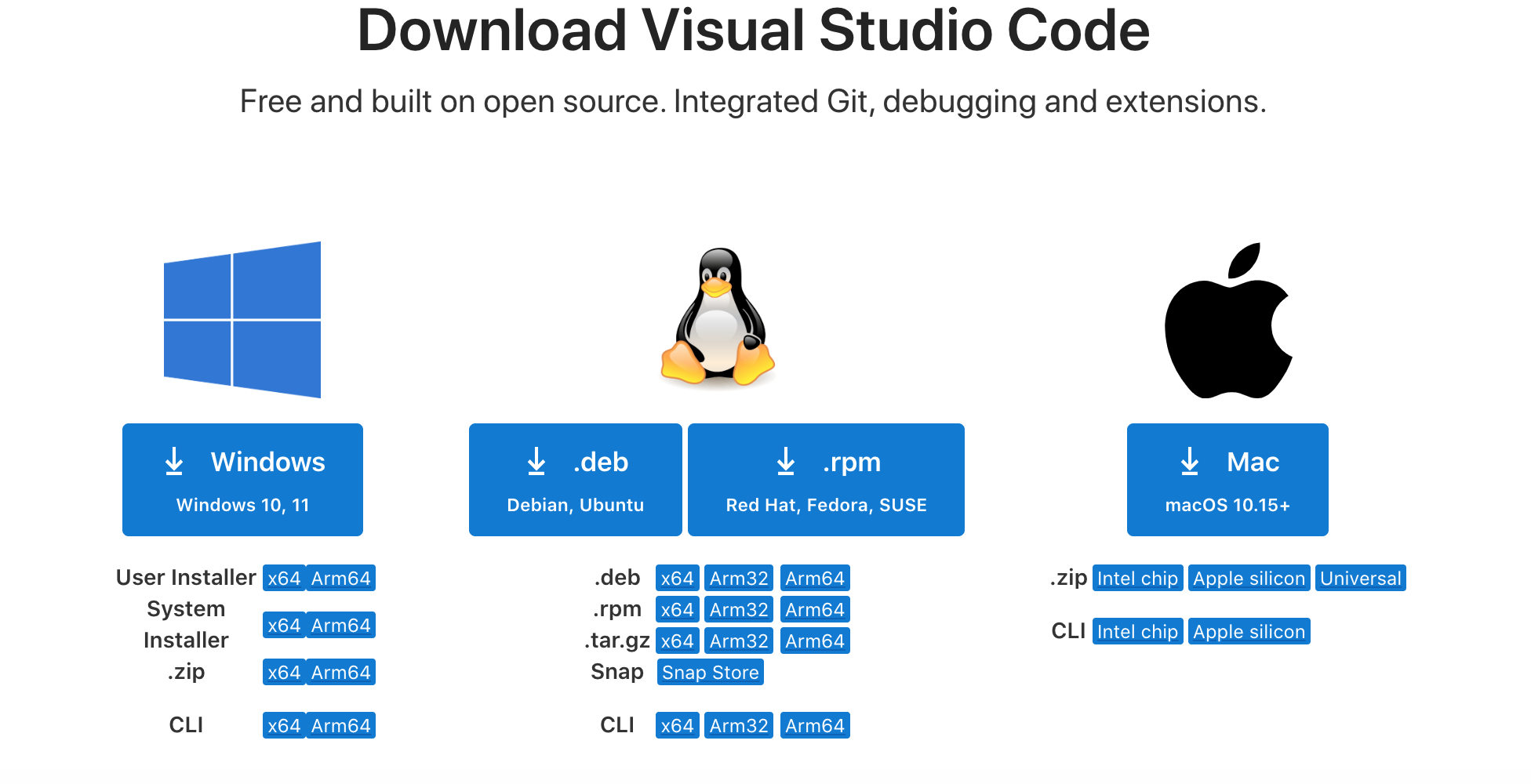Click download arrow icon in .deb button
The image size is (1531, 784).
[x=536, y=462]
